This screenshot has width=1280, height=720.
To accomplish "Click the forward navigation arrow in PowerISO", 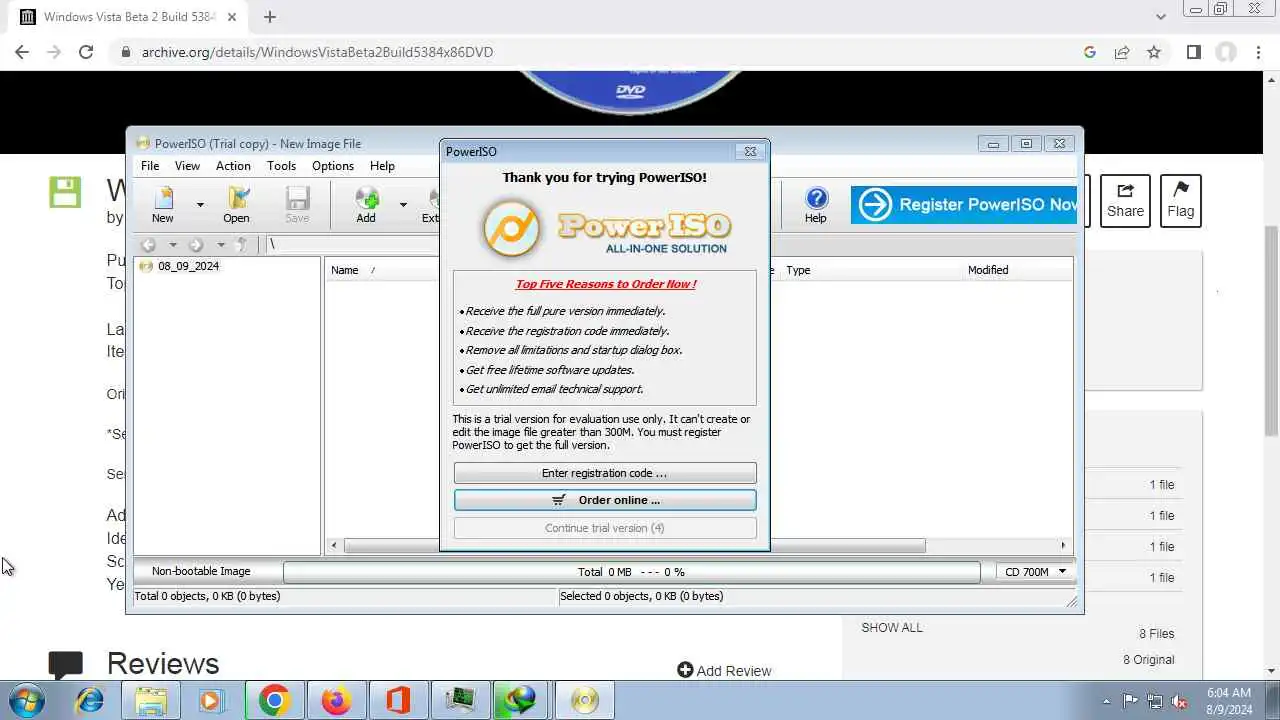I will (x=196, y=245).
